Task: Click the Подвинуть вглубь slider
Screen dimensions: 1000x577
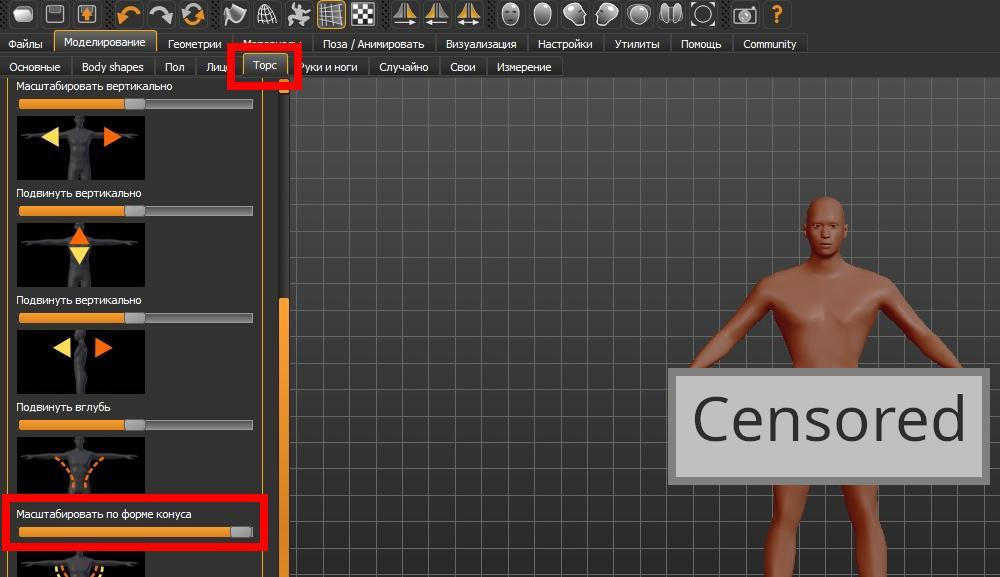Action: click(136, 425)
